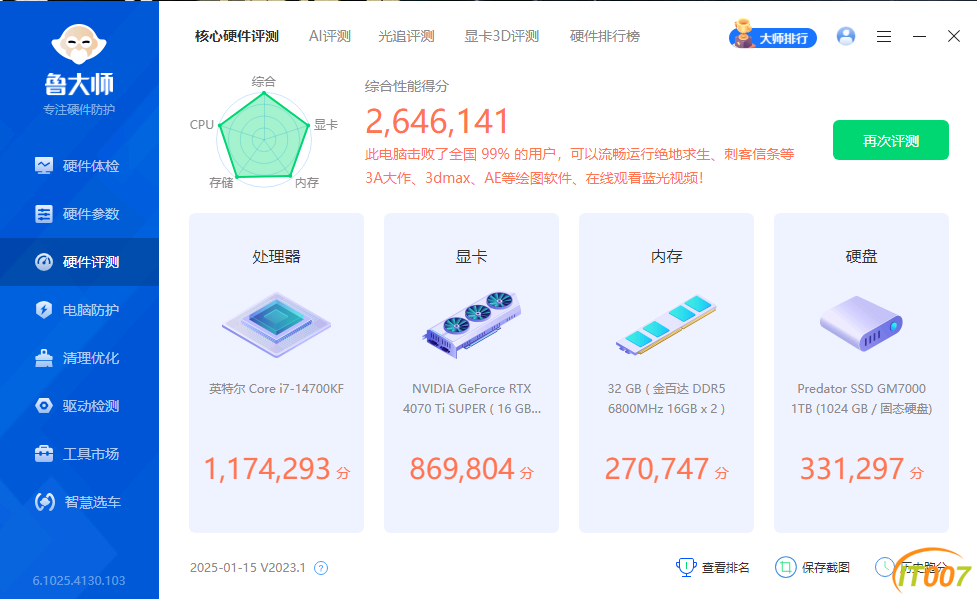The image size is (977, 599).
Task: Click the 32 GB 金百达 DDR5 text
Action: (666, 398)
